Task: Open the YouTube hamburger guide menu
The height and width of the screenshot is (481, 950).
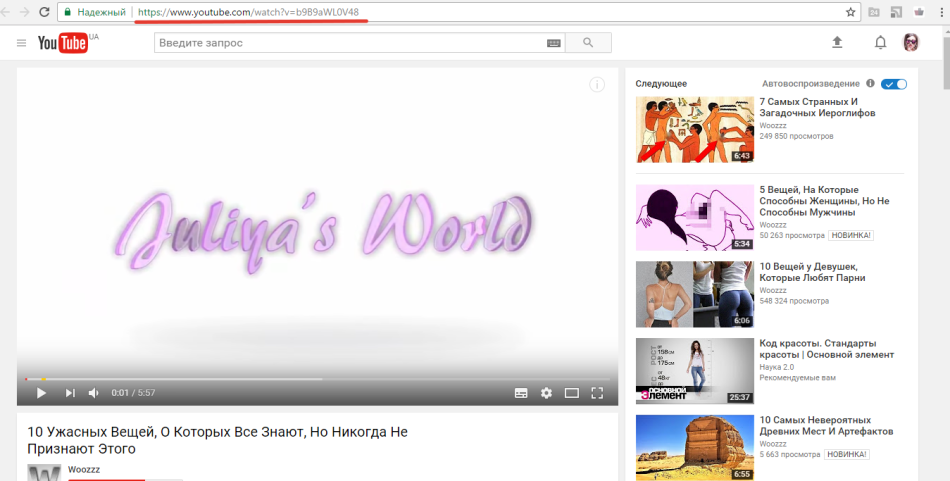Action: coord(21,43)
